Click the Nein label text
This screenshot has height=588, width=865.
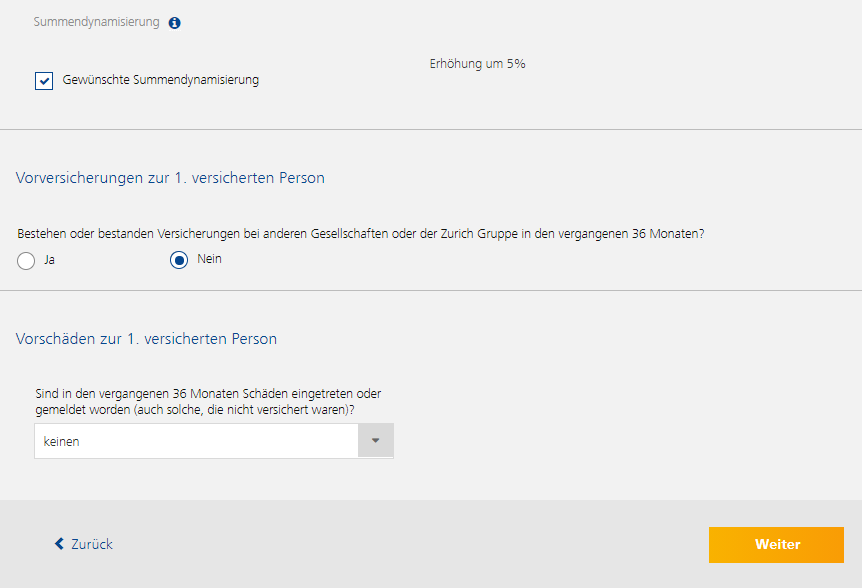pos(210,259)
